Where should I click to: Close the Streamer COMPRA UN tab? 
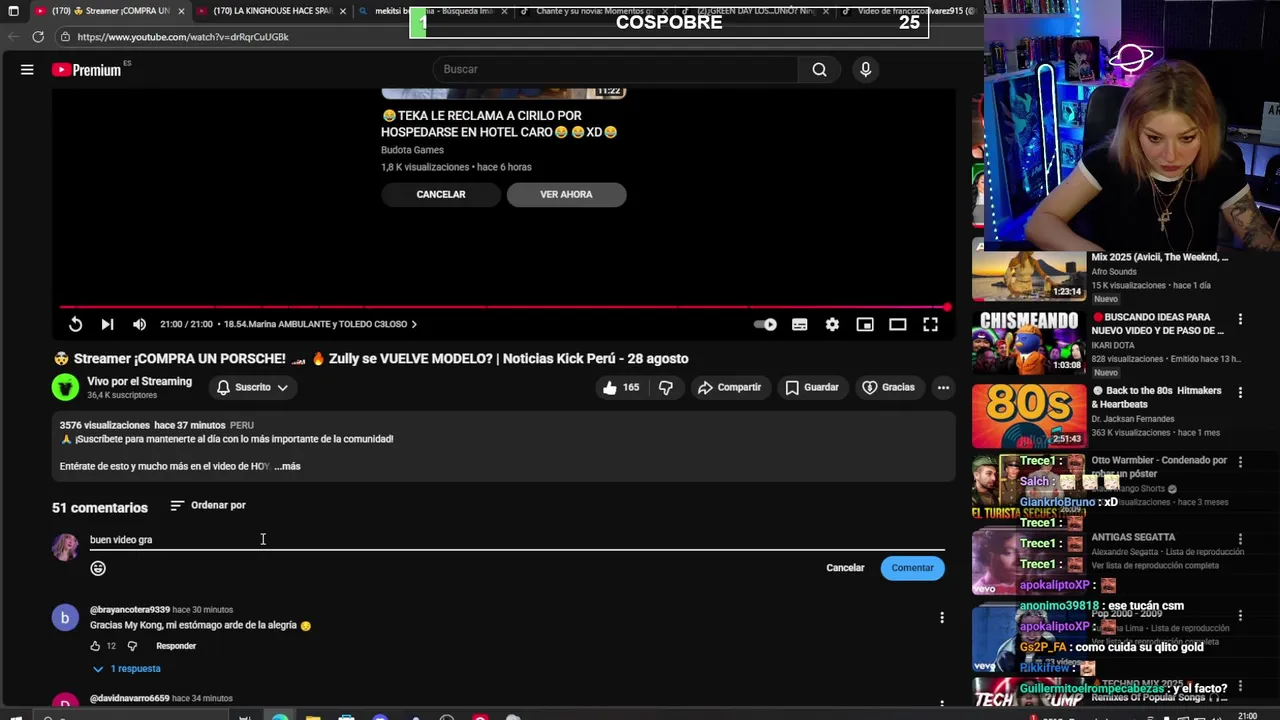click(x=181, y=11)
